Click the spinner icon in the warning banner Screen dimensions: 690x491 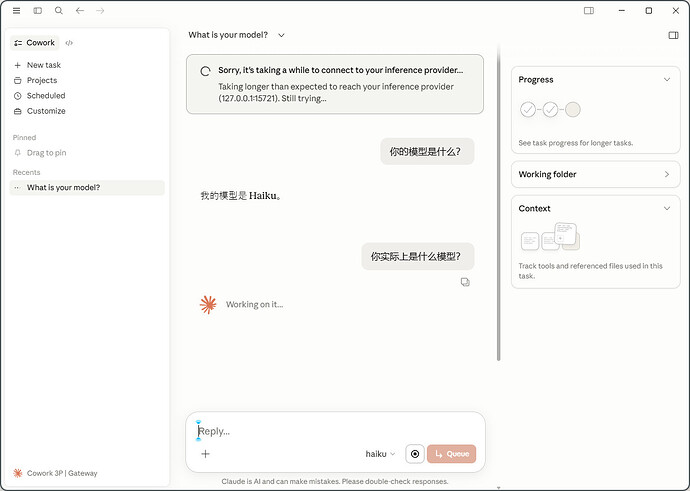(x=205, y=71)
